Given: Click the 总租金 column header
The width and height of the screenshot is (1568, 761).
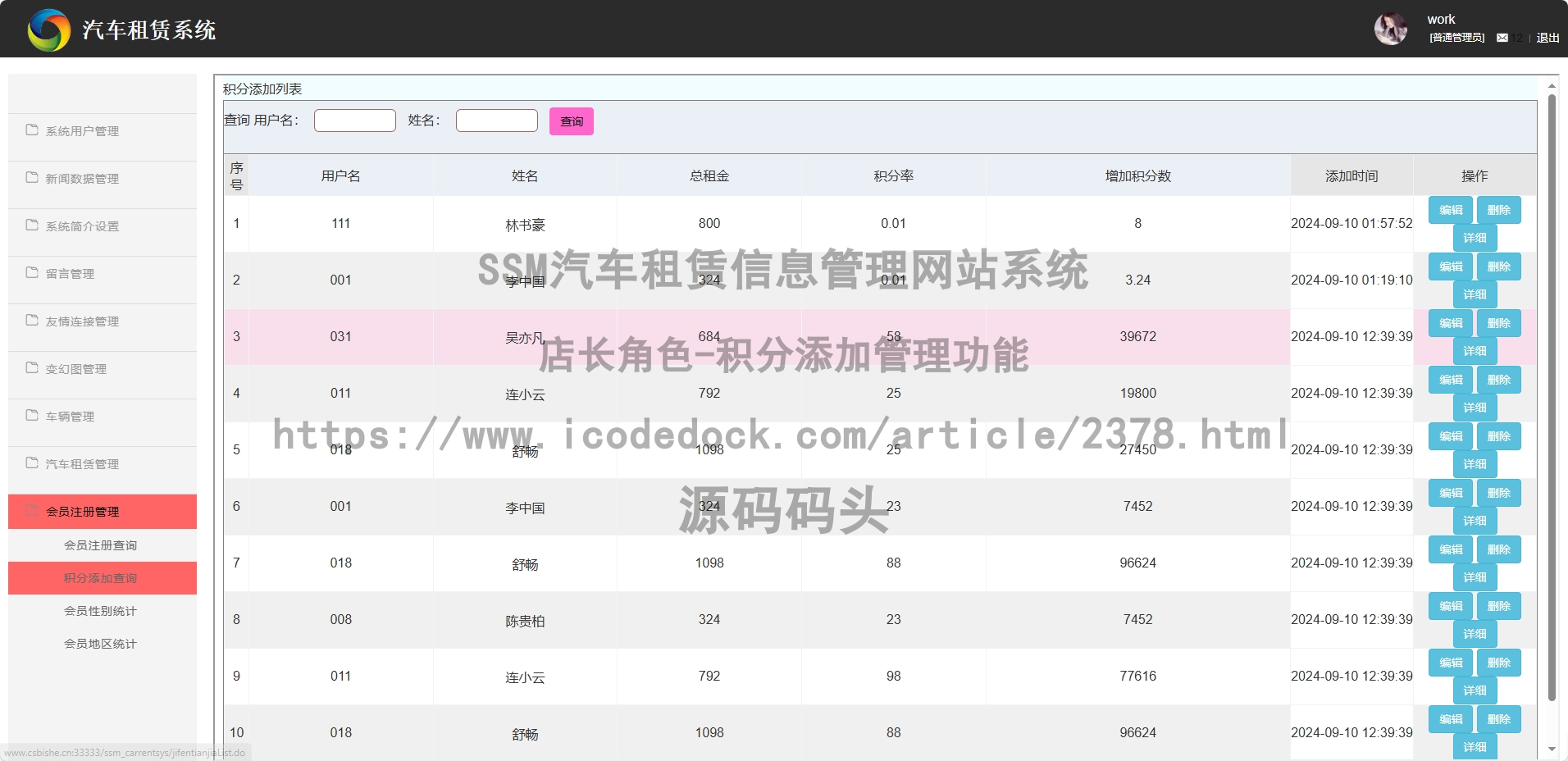Looking at the screenshot, I should point(709,175).
